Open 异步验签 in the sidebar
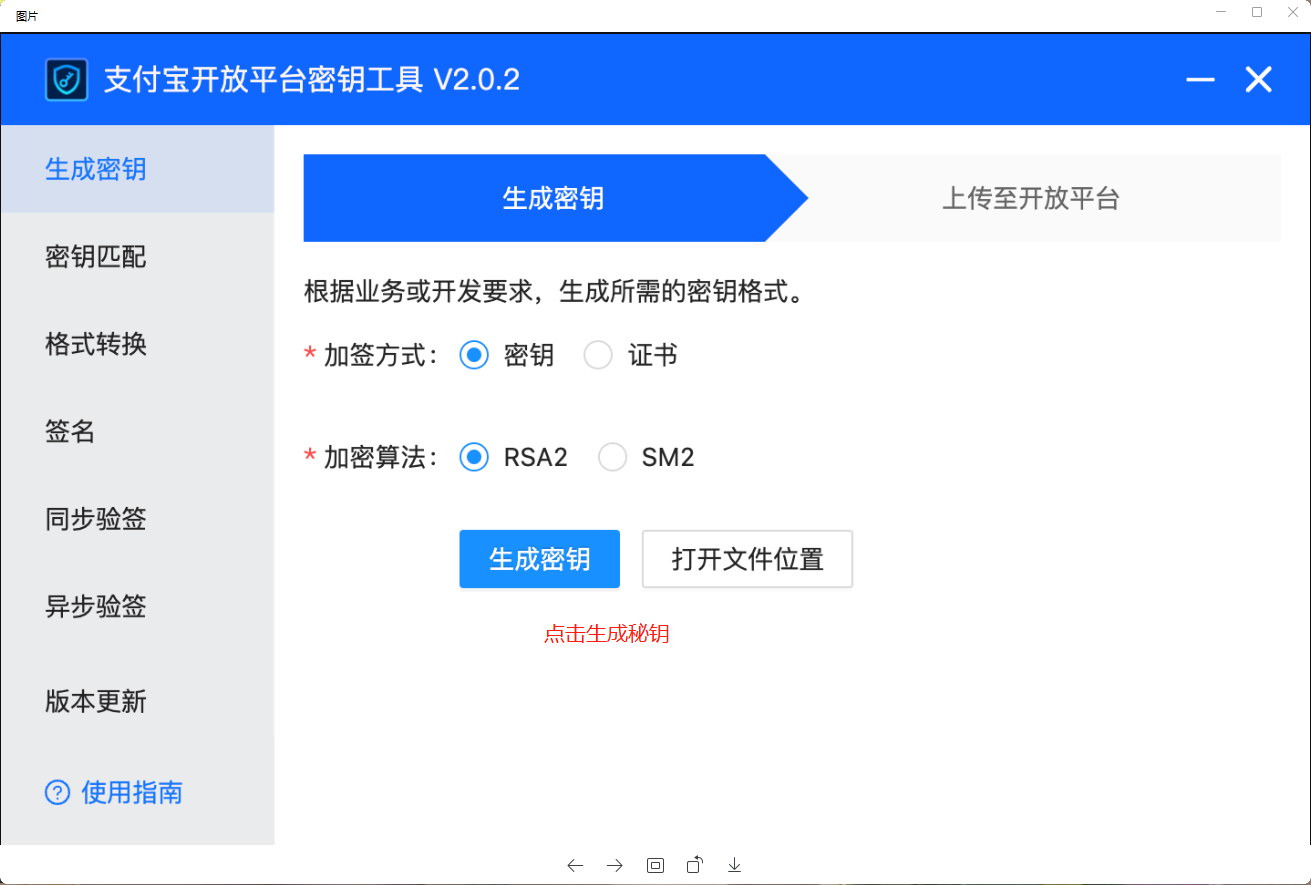Screen dimensions: 1311x885 [137, 607]
